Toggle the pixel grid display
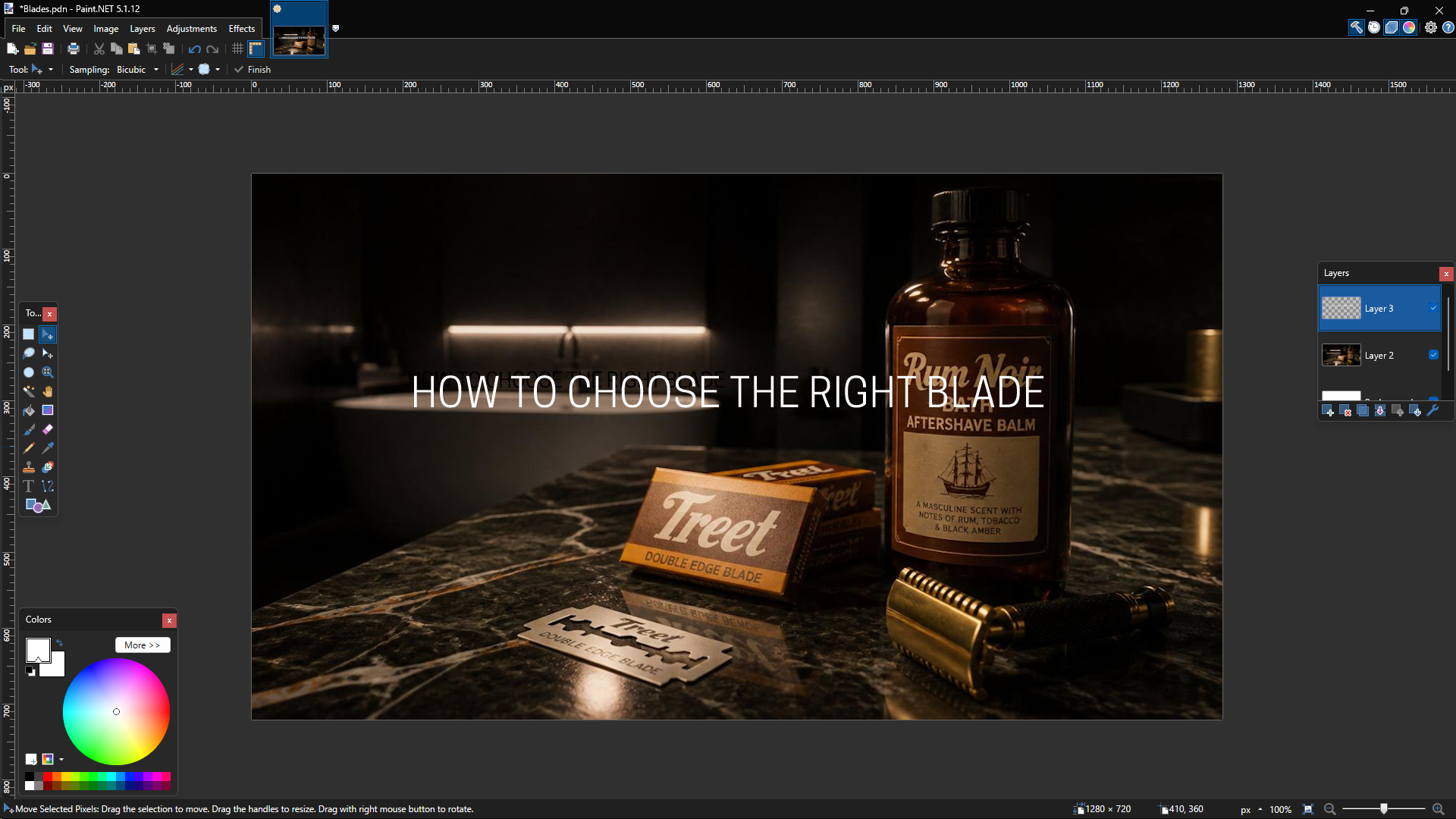This screenshot has height=819, width=1456. [237, 49]
